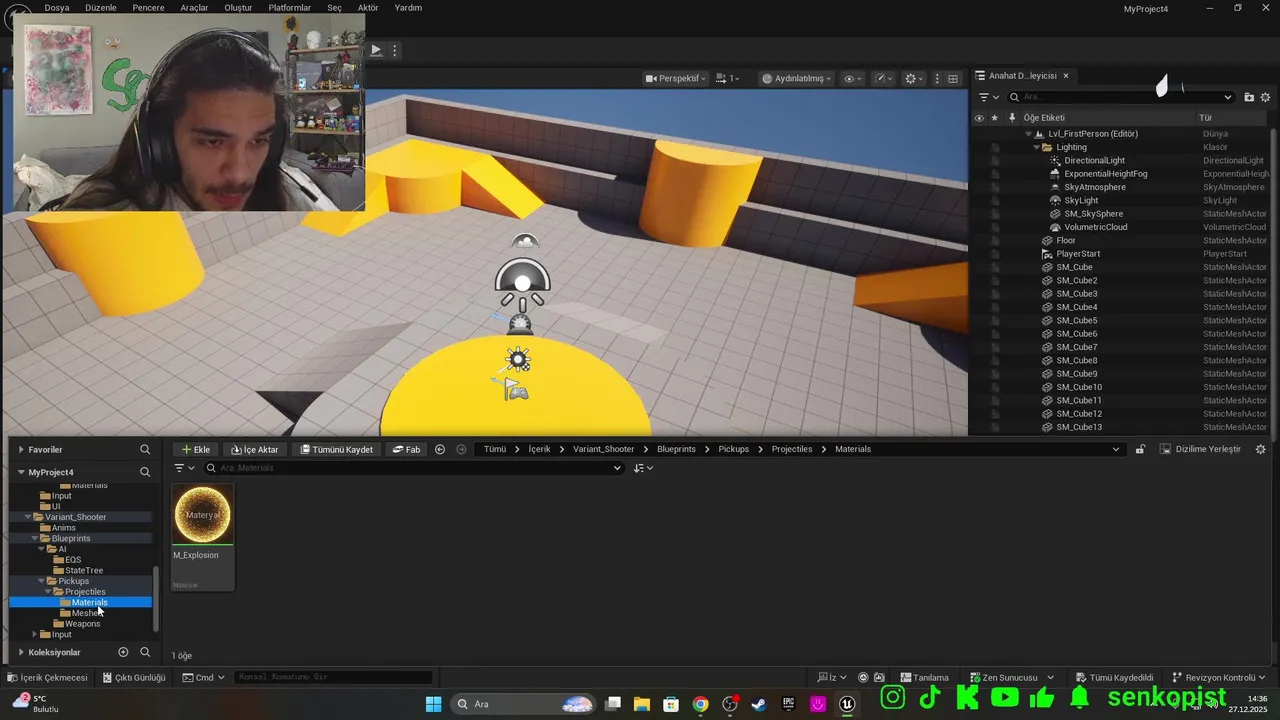Expand the Koleksiyonlar section
This screenshot has height=720, width=1280.
click(x=21, y=652)
